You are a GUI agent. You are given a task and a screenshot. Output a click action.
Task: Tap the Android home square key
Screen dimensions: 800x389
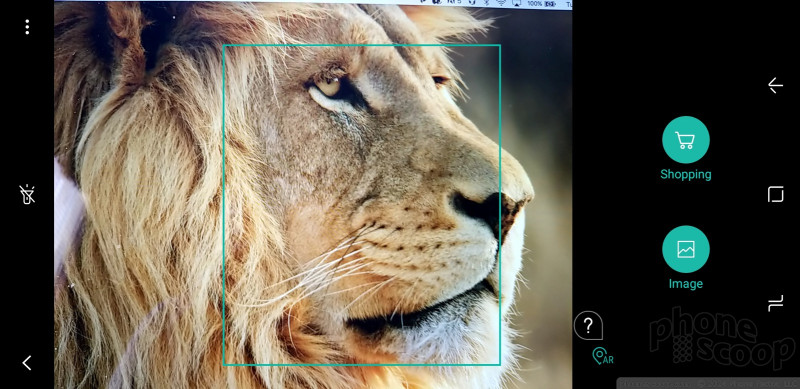pos(775,194)
